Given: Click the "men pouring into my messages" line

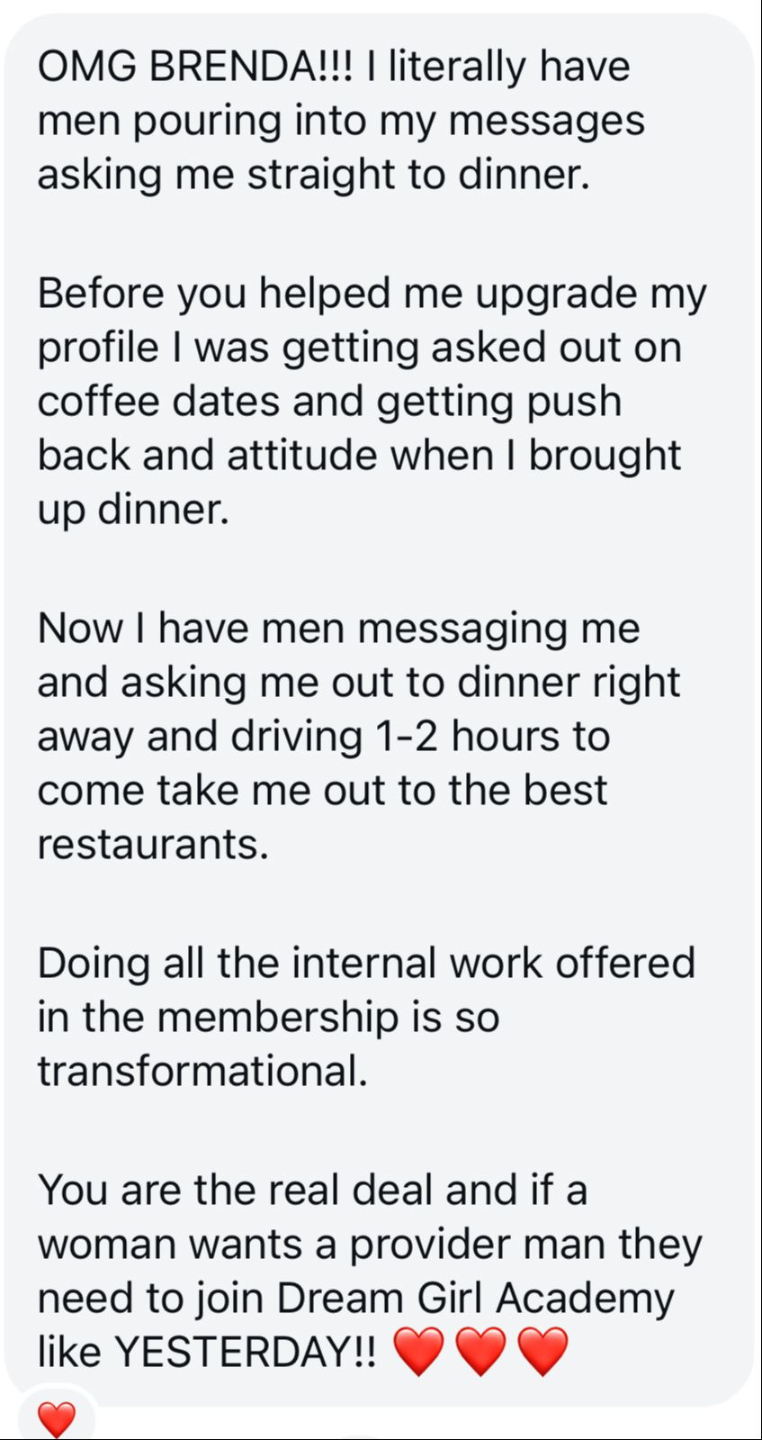Looking at the screenshot, I should point(341,122).
